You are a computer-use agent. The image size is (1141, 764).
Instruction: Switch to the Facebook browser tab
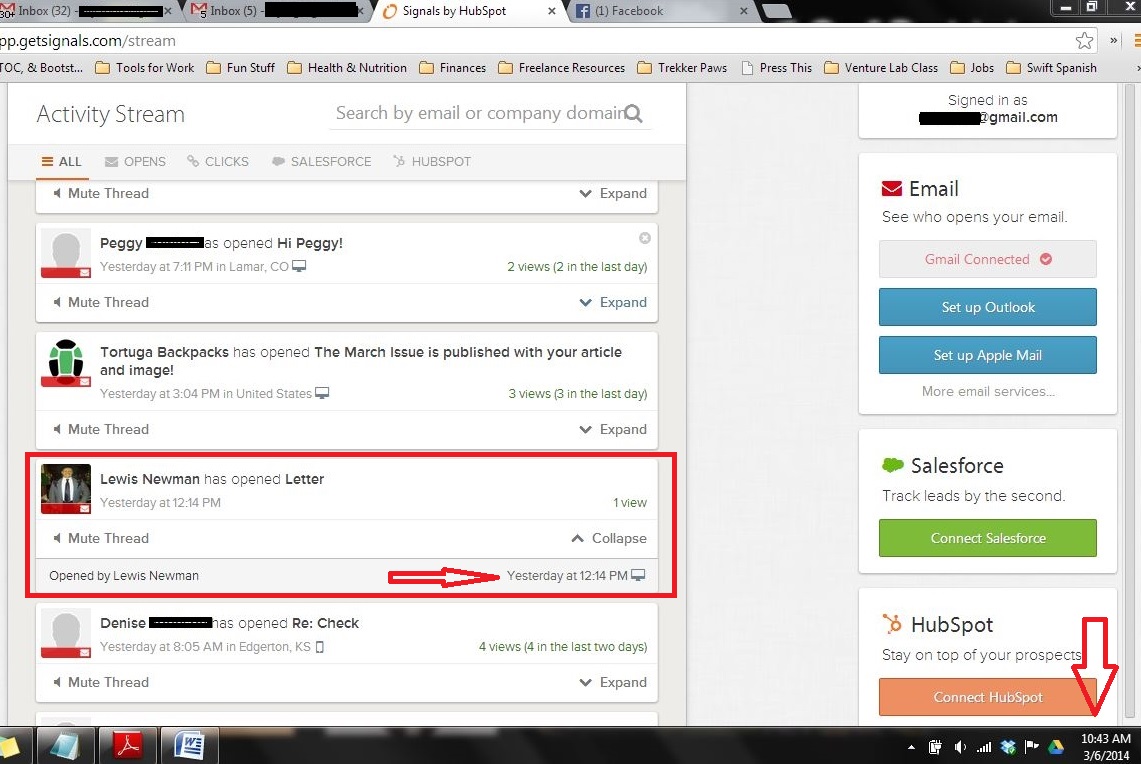(659, 11)
